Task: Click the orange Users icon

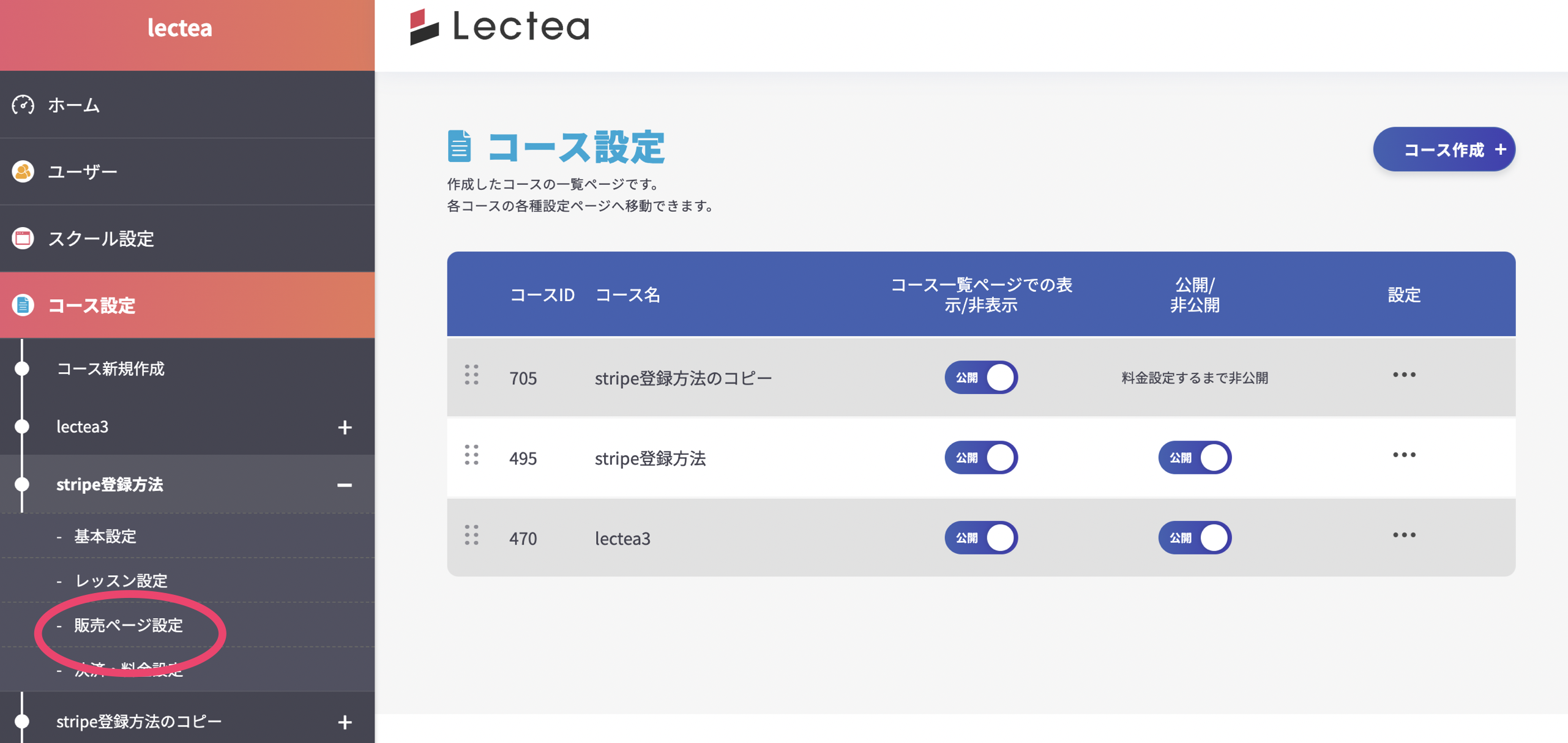Action: tap(23, 171)
